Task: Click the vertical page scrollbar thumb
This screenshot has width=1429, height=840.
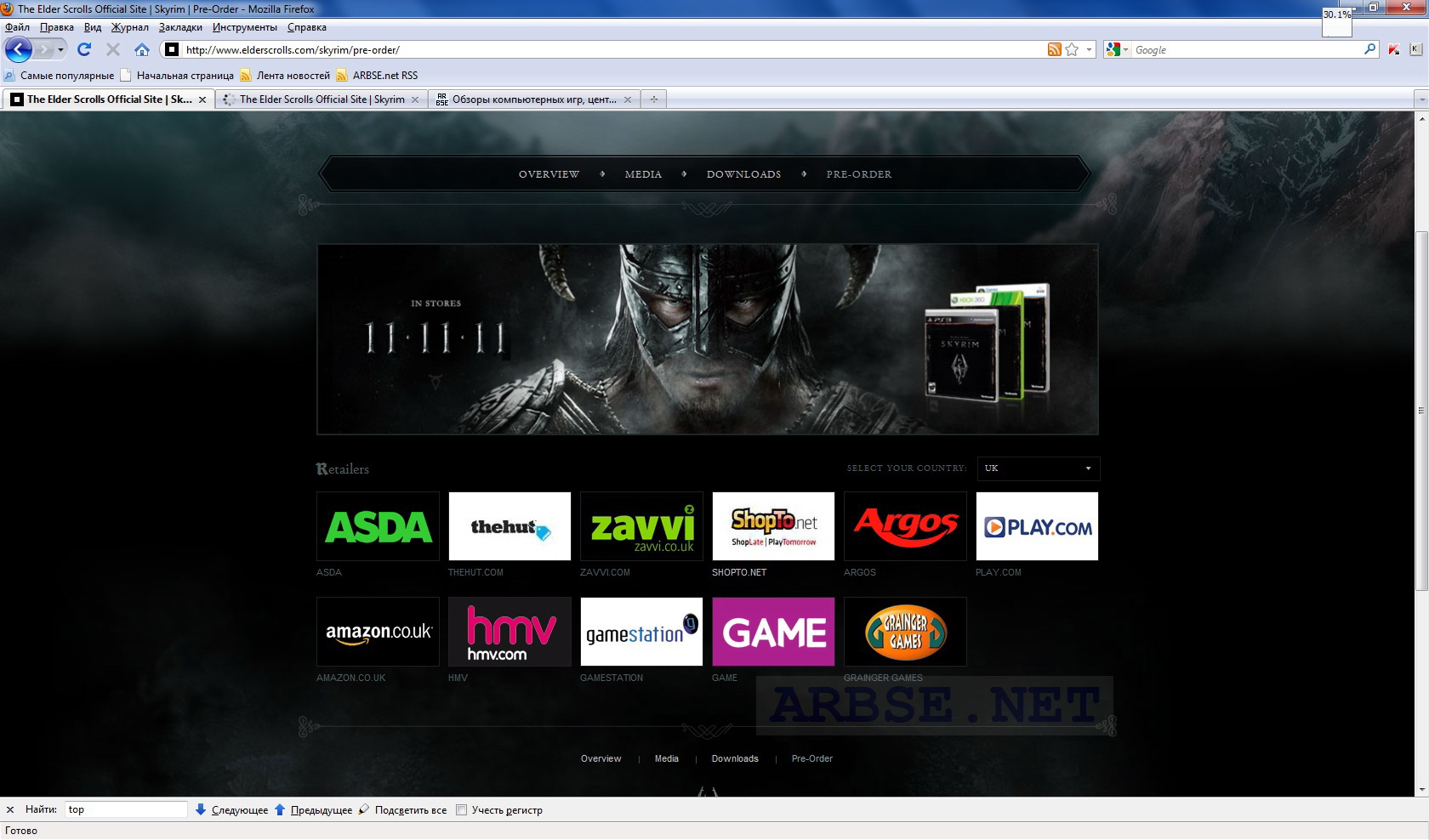Action: point(1420,411)
